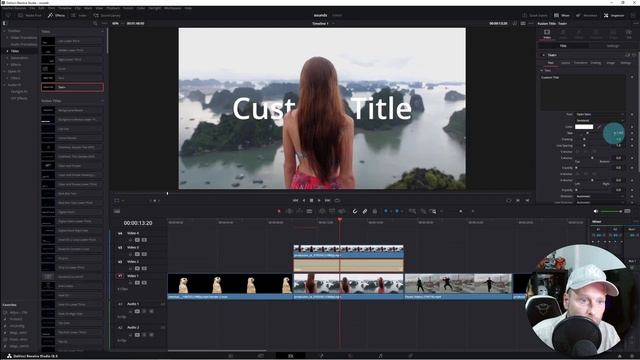640x360 pixels.
Task: Play timeline in reverse
Action: [x=304, y=200]
